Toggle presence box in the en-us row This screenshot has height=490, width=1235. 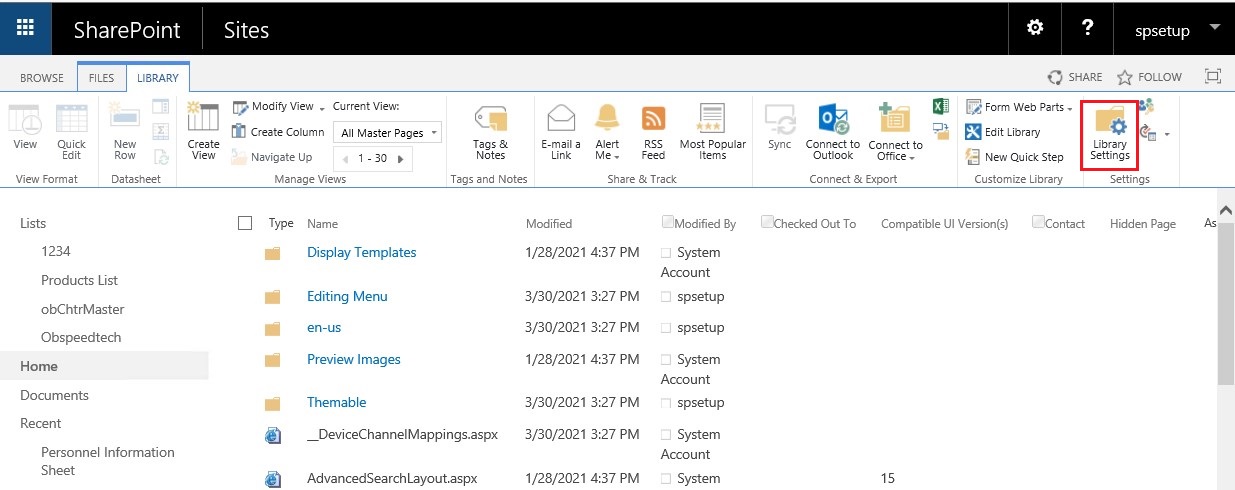[666, 328]
